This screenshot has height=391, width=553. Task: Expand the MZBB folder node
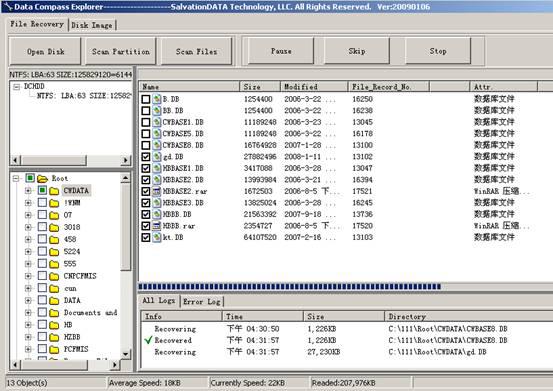pyautogui.click(x=28, y=337)
